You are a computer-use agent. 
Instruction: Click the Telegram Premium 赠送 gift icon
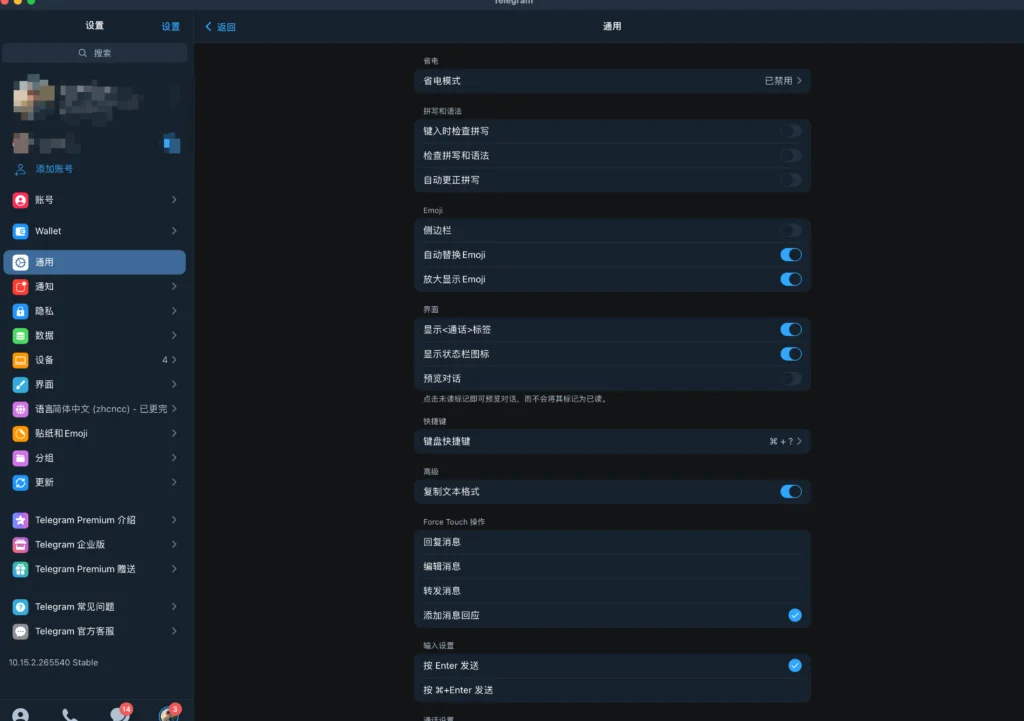(20, 569)
